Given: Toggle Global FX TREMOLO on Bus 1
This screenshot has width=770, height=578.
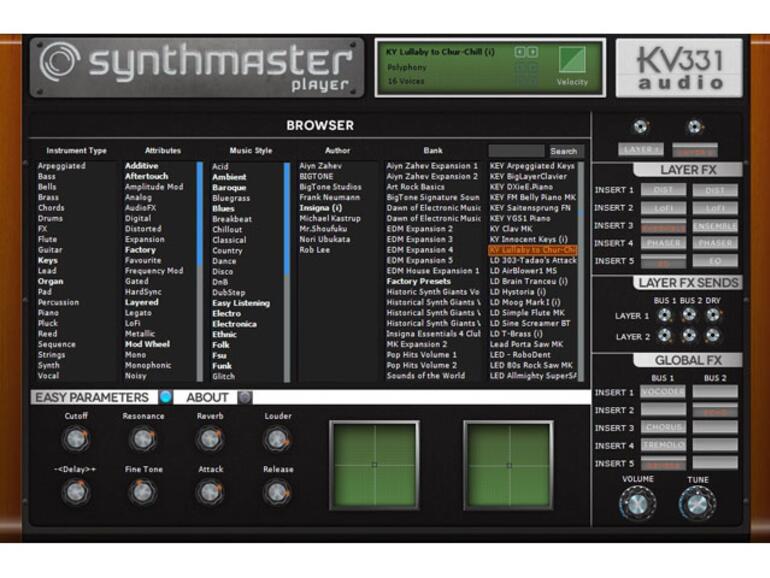Looking at the screenshot, I should click(663, 444).
